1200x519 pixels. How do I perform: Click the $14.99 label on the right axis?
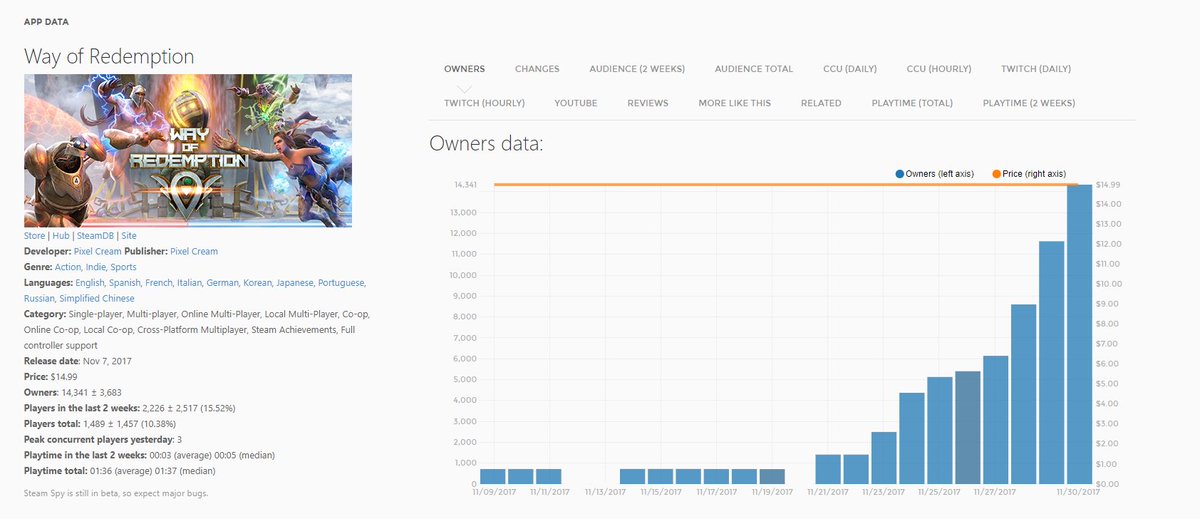(1108, 185)
